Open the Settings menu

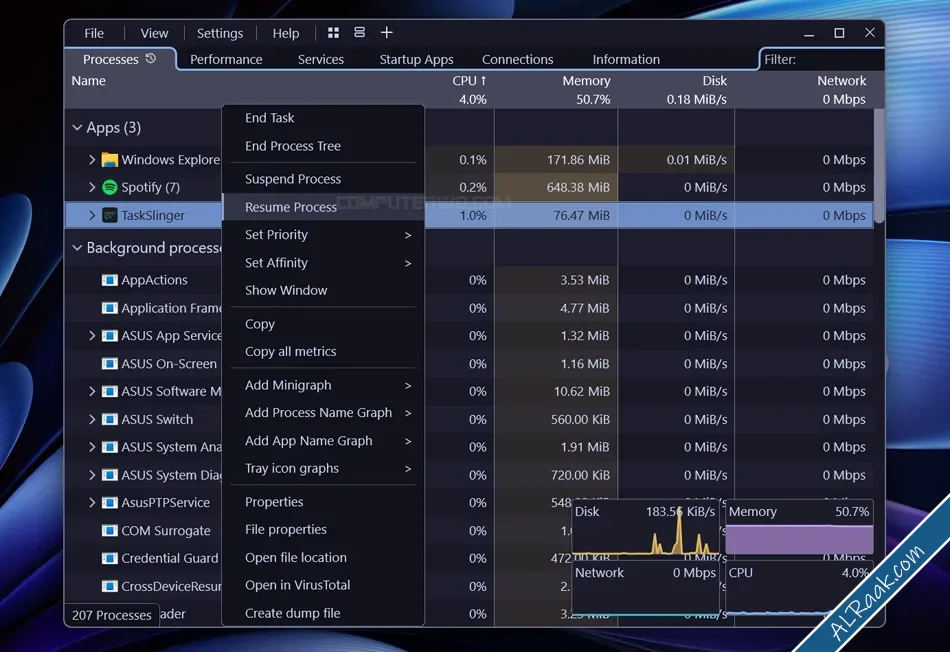pos(220,33)
